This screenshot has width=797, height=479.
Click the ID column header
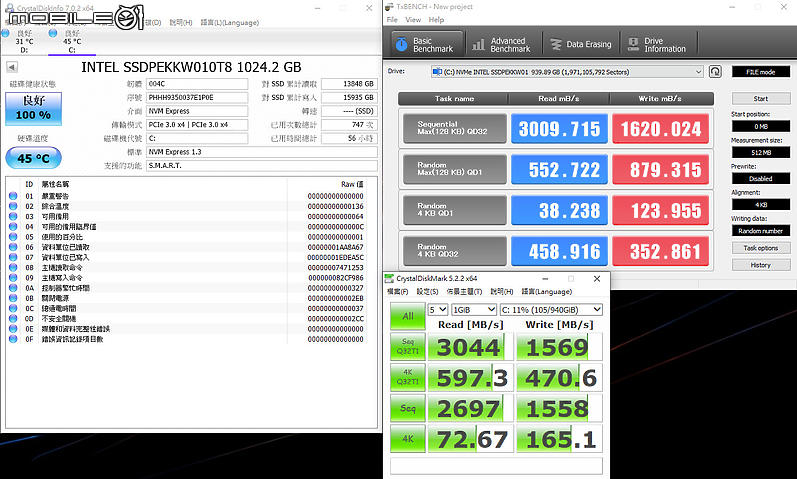coord(29,184)
